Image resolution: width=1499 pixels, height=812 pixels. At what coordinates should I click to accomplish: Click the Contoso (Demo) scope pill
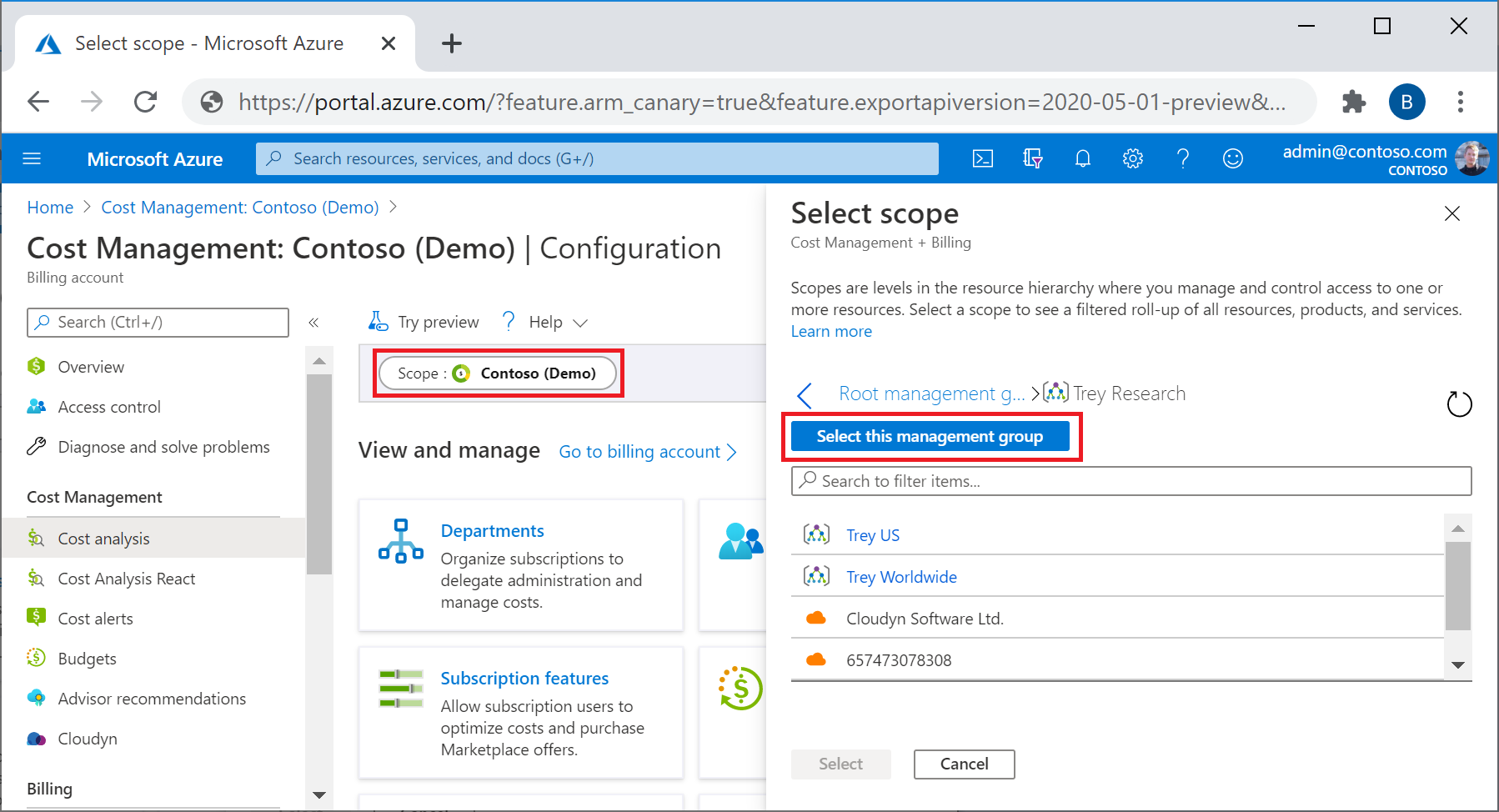click(498, 373)
